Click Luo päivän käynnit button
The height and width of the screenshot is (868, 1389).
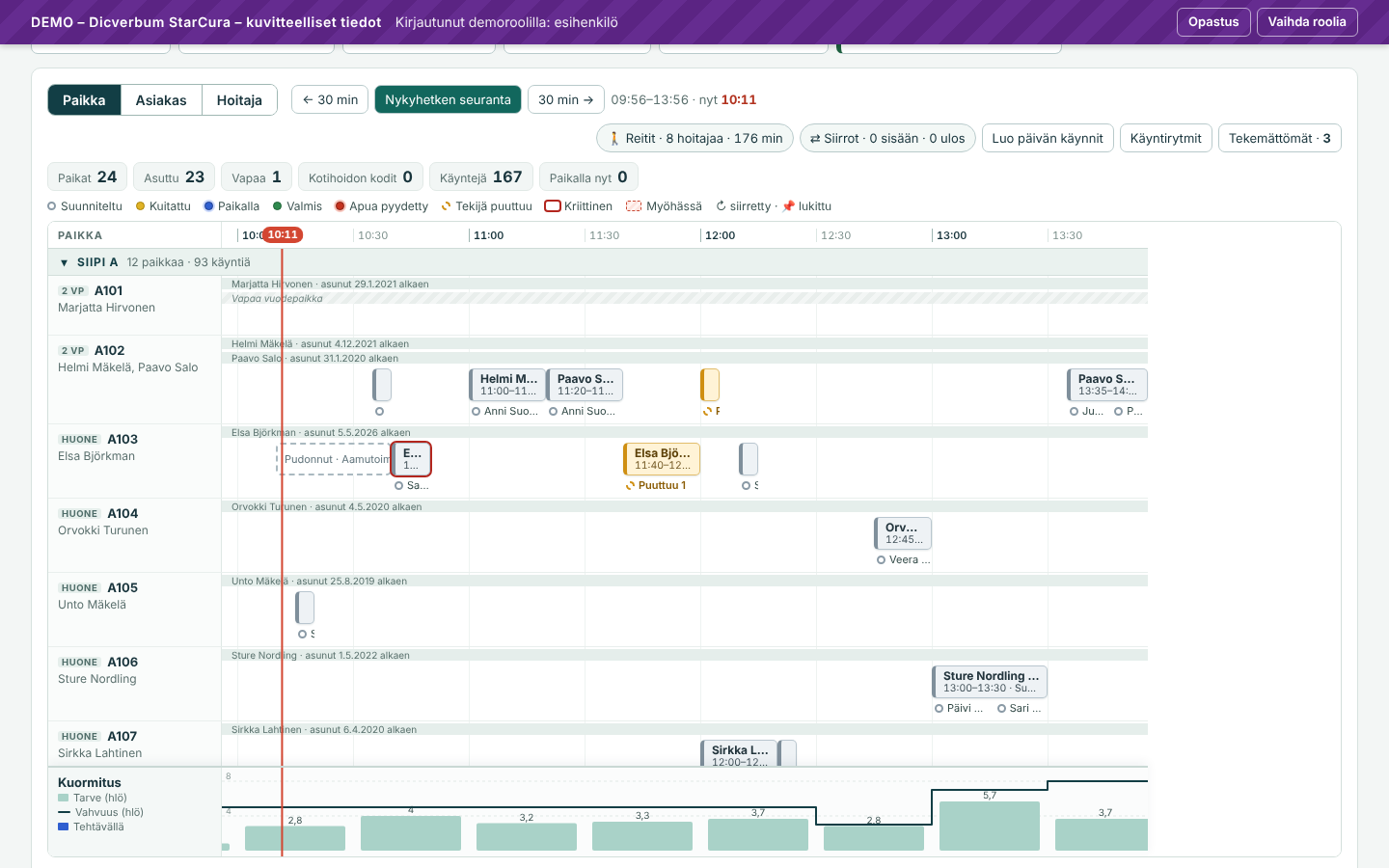click(x=1048, y=138)
